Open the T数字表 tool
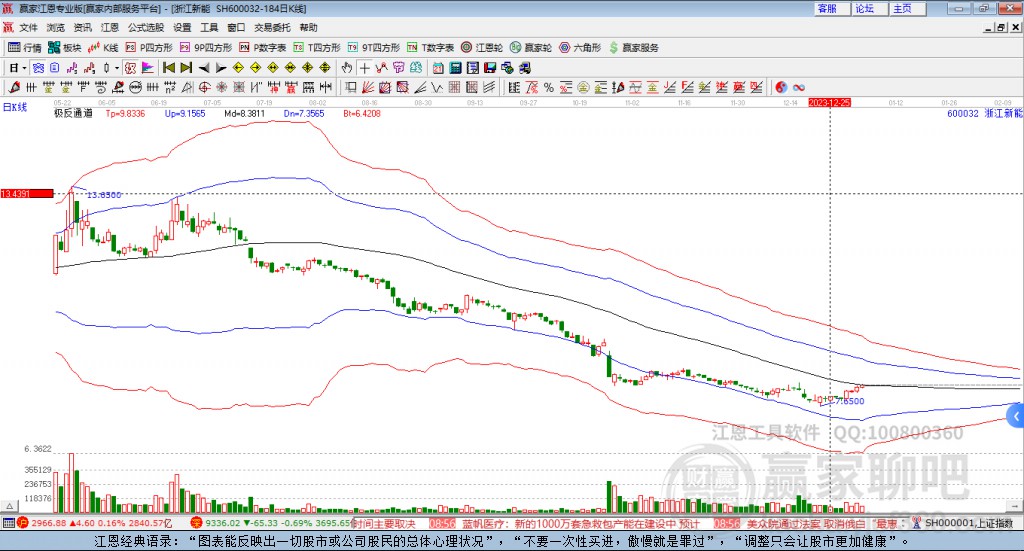The image size is (1024, 551). [x=430, y=48]
